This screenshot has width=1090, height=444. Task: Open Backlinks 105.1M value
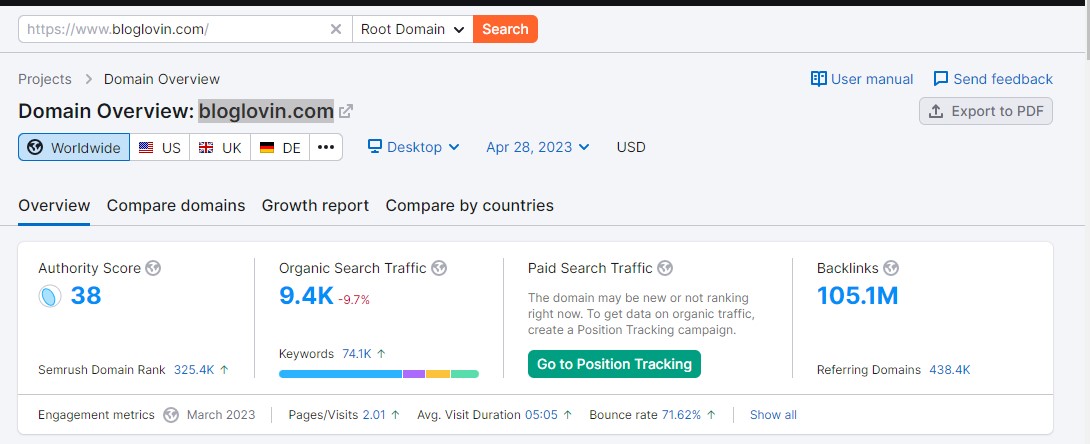pos(858,296)
